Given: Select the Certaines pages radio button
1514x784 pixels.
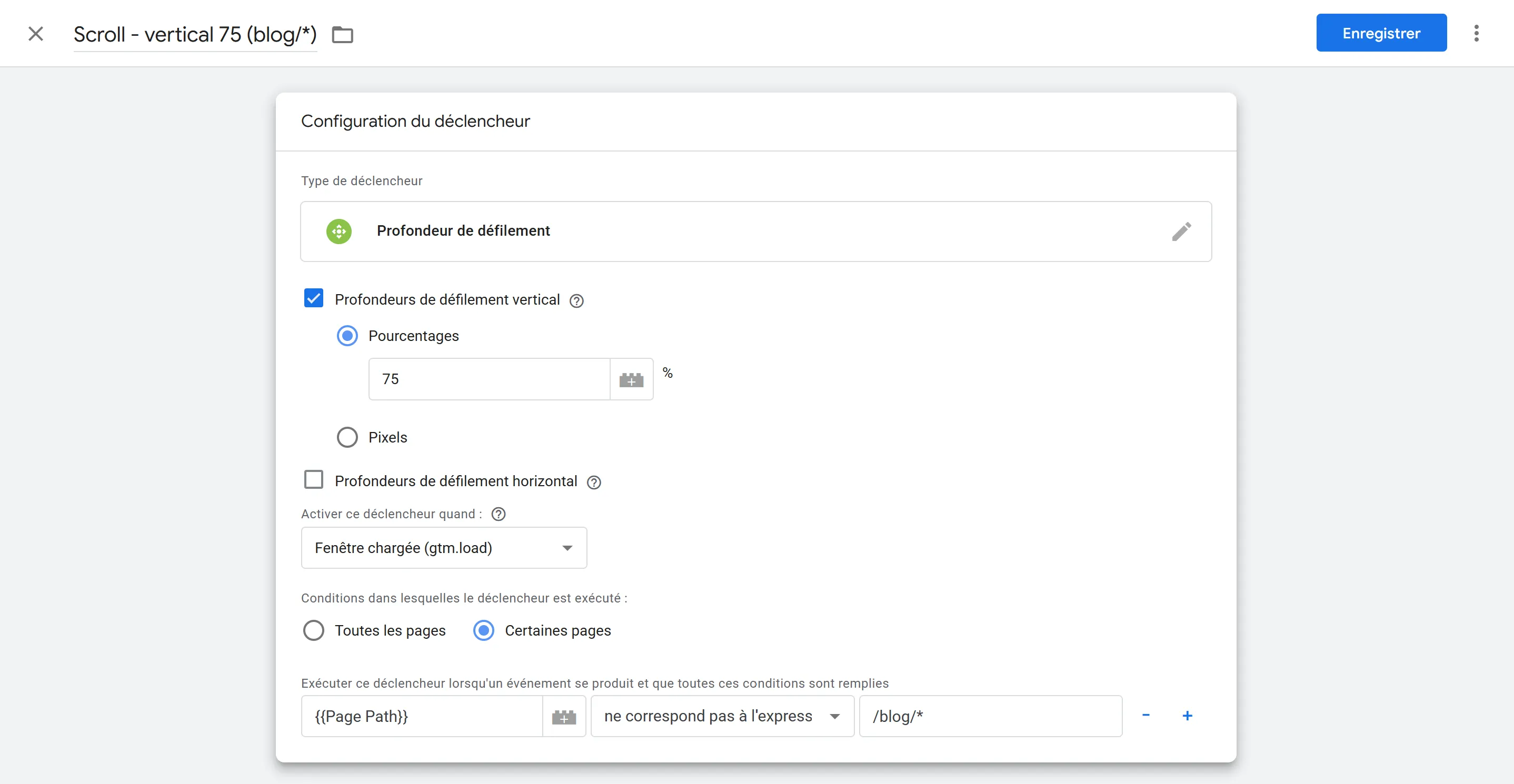Looking at the screenshot, I should pyautogui.click(x=484, y=631).
